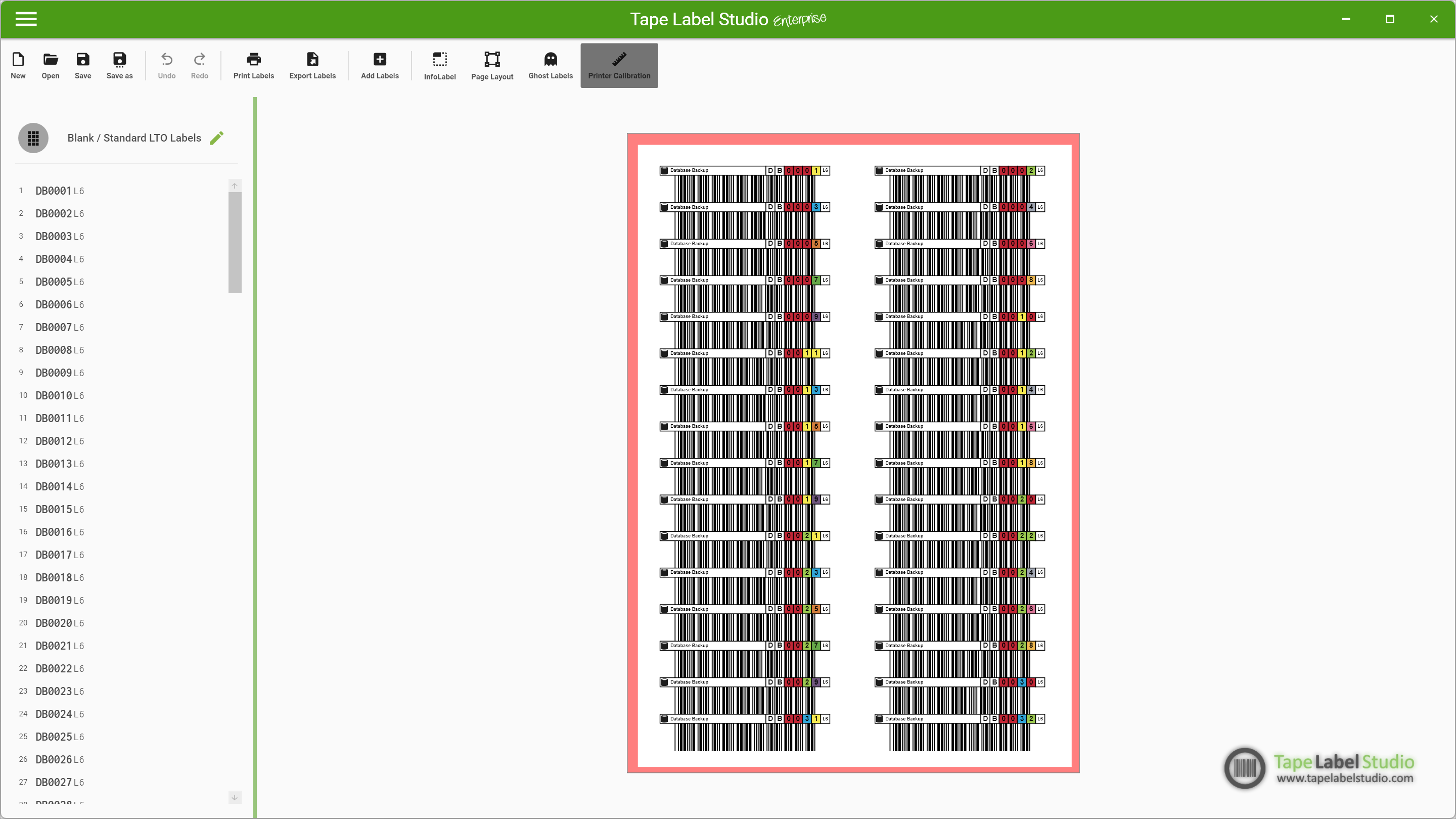The height and width of the screenshot is (819, 1456).
Task: Select label DB0026 L6 in list
Action: [x=59, y=759]
